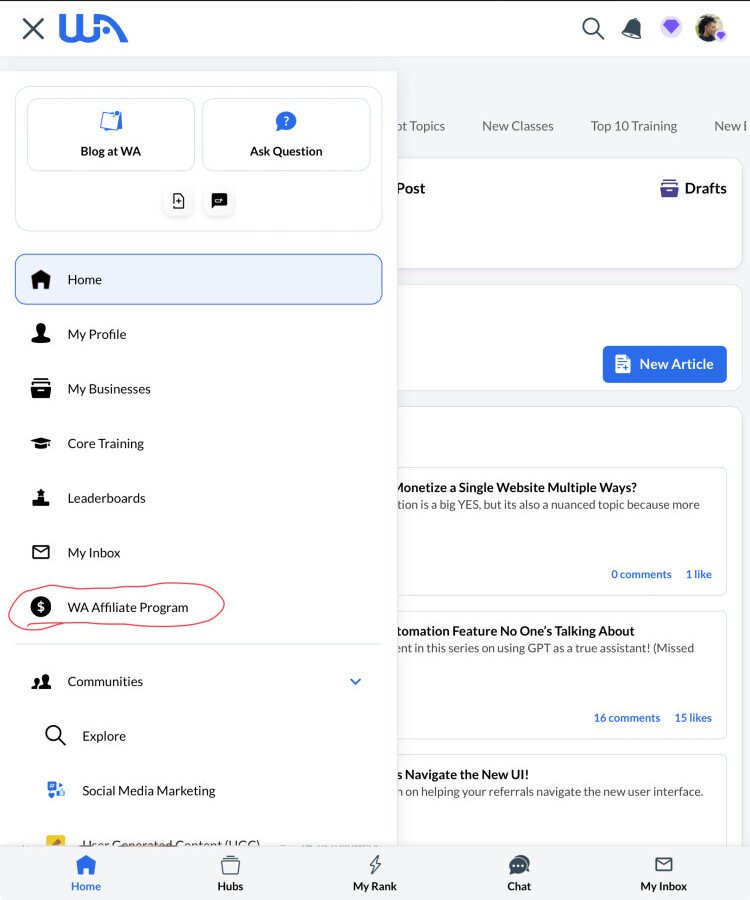Open the Navigate the New UI post
This screenshot has width=750, height=900.
(x=463, y=774)
